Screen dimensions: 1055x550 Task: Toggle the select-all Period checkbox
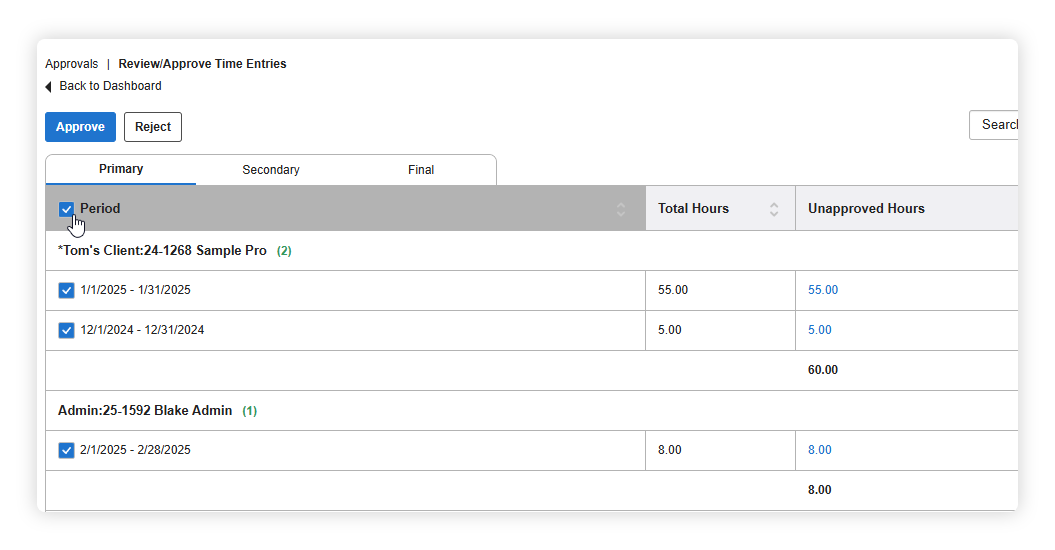[x=66, y=209]
